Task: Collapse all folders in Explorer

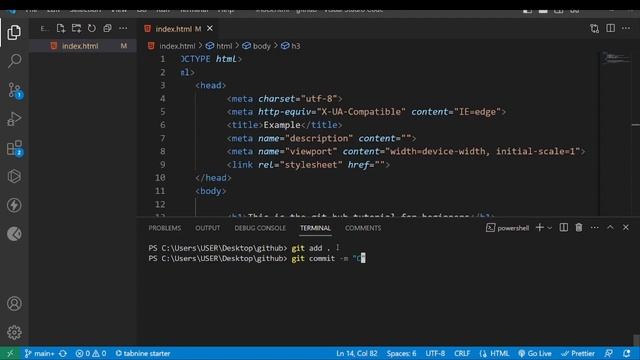Action: tap(107, 29)
